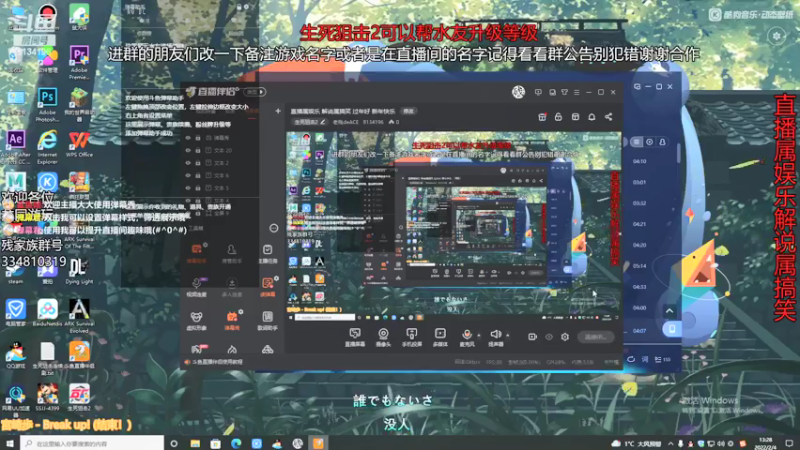Open the 房管助手 tool
The height and width of the screenshot is (450, 800).
pyautogui.click(x=232, y=254)
